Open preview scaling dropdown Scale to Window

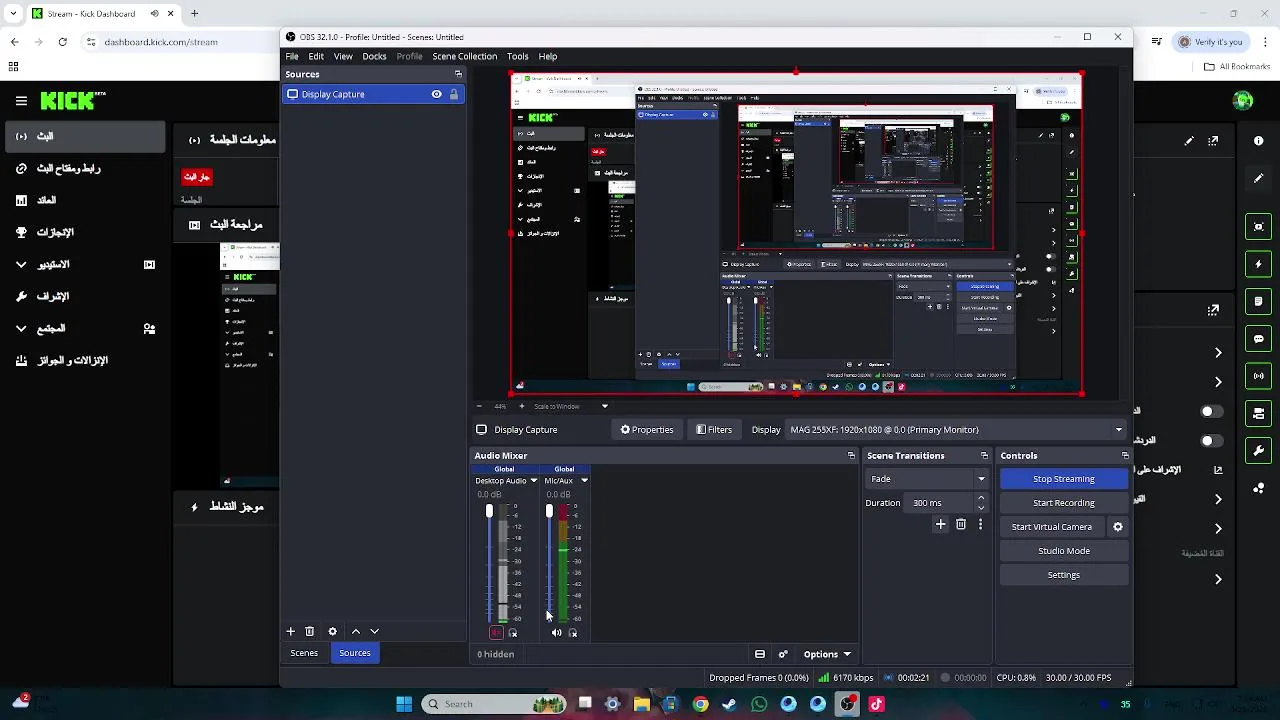click(570, 407)
